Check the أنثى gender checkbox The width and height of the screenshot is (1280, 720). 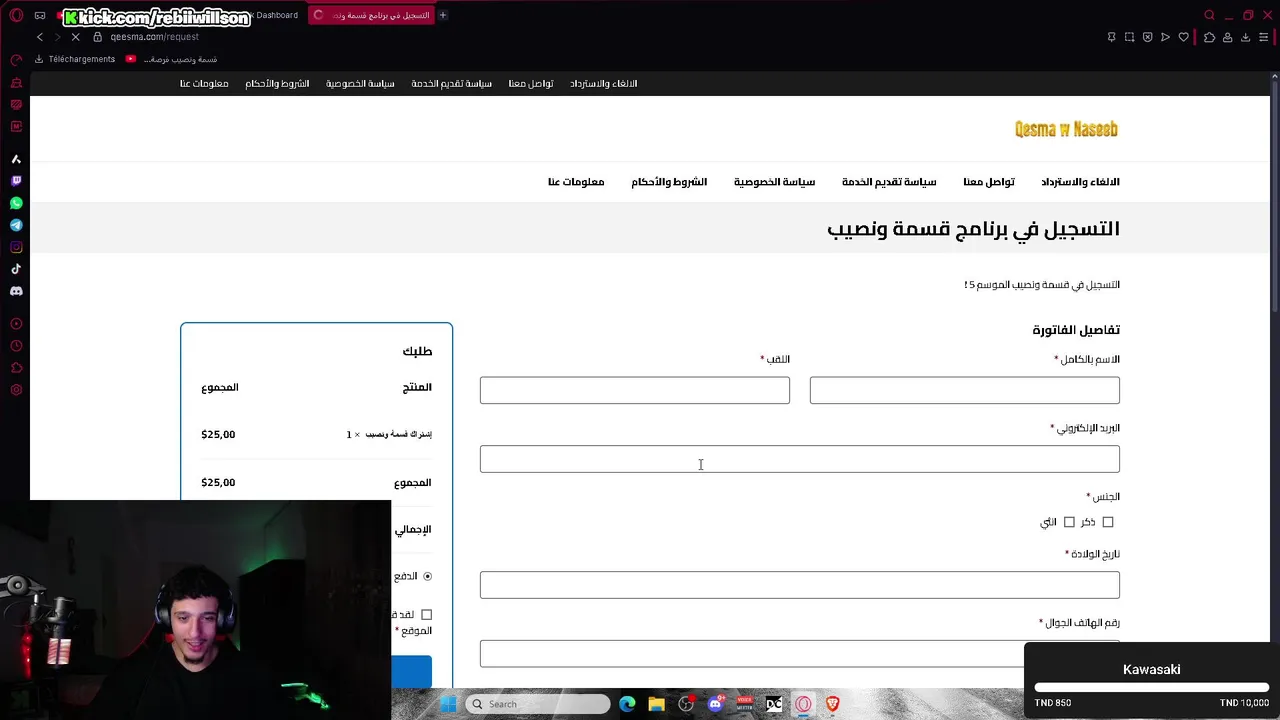coord(1069,522)
